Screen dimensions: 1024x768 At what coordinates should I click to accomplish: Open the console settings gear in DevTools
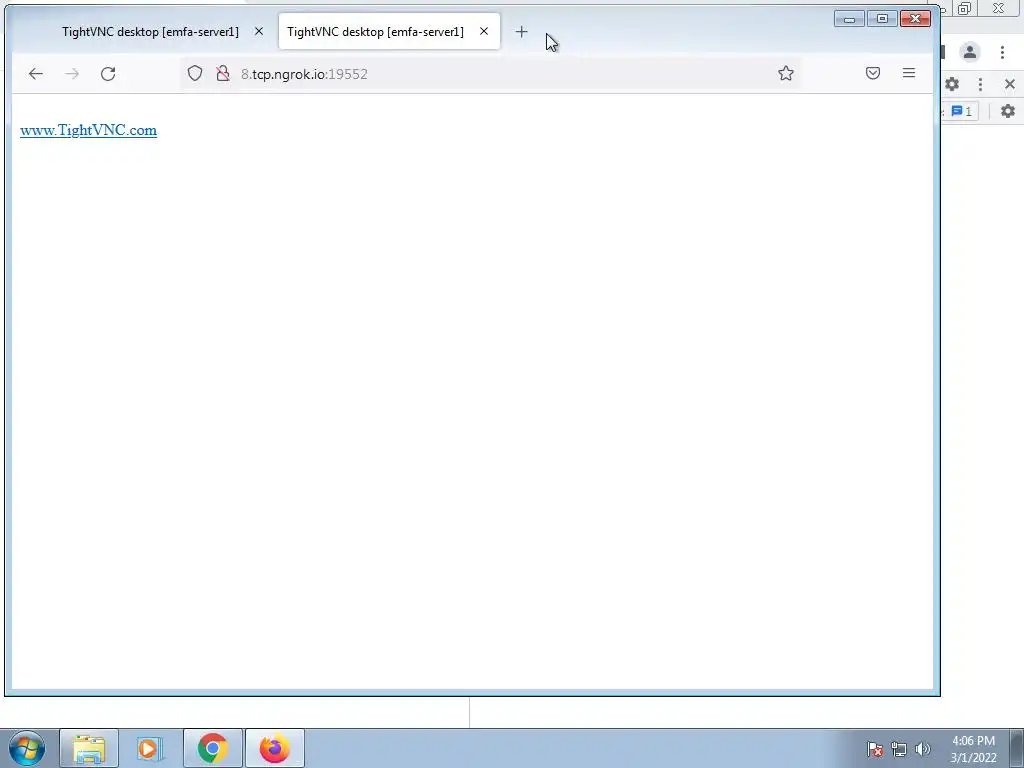click(1008, 111)
